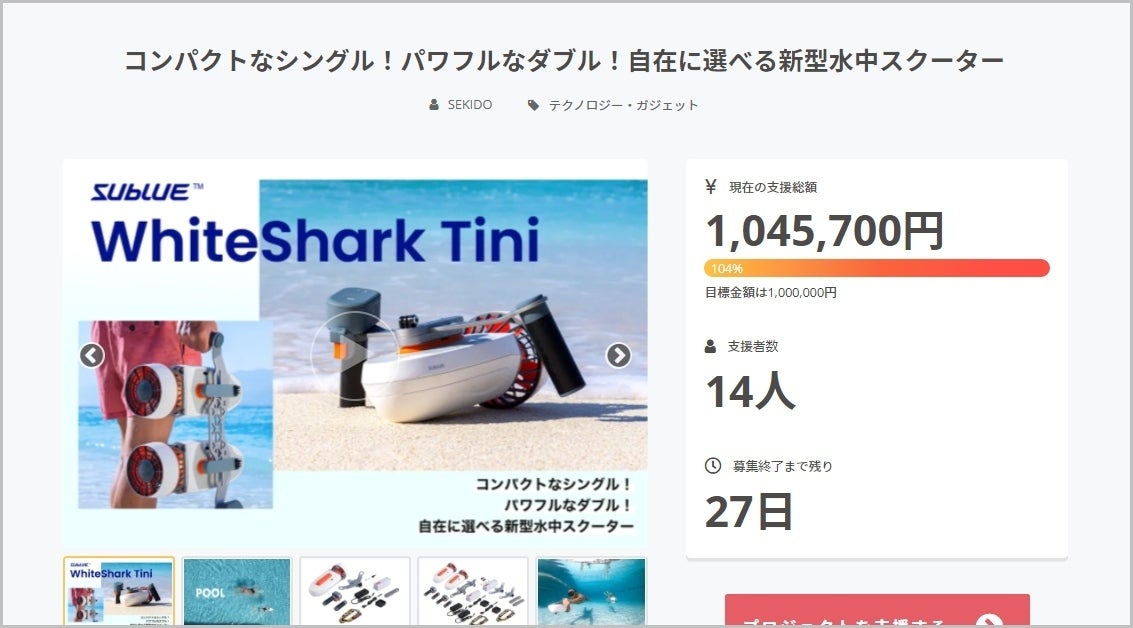This screenshot has width=1133, height=628.
Task: Play the WhiteShark Tini product video
Action: [x=354, y=354]
